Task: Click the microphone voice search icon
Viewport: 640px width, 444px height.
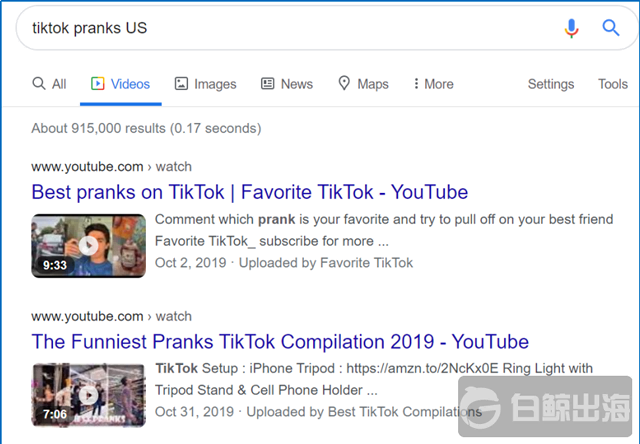Action: pos(571,28)
